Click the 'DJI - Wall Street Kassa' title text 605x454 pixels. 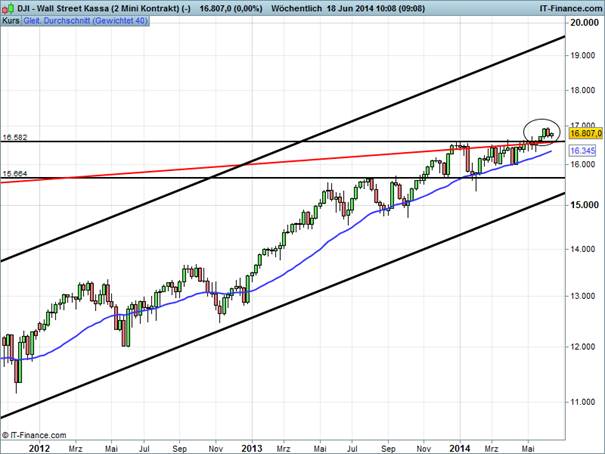click(63, 8)
